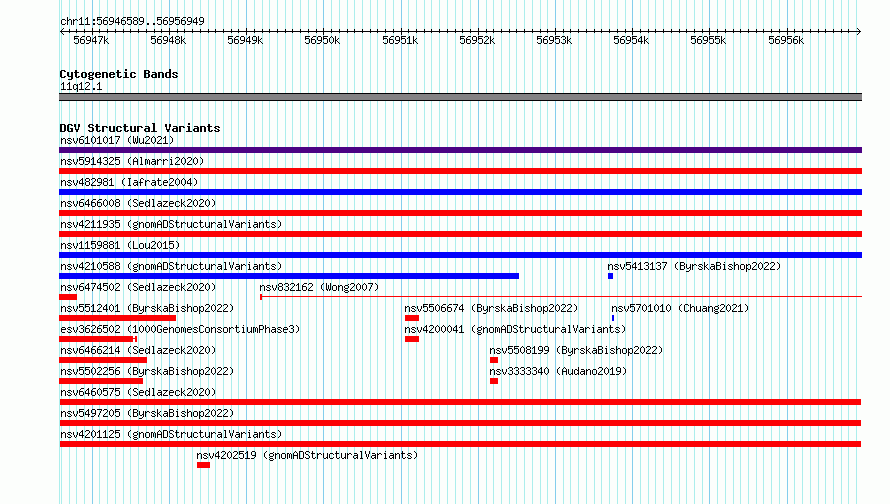Click the small red nsv5508199 marker
The image size is (890, 504).
click(494, 360)
